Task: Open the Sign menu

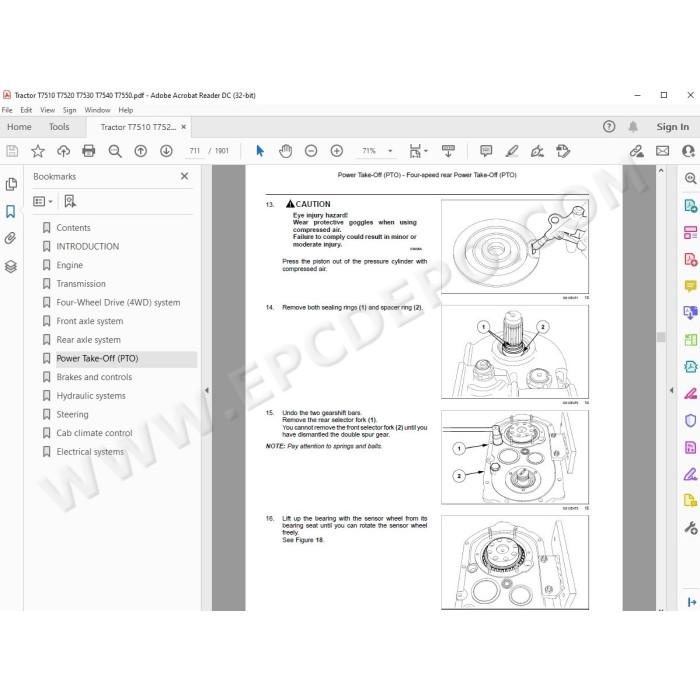Action: point(70,110)
